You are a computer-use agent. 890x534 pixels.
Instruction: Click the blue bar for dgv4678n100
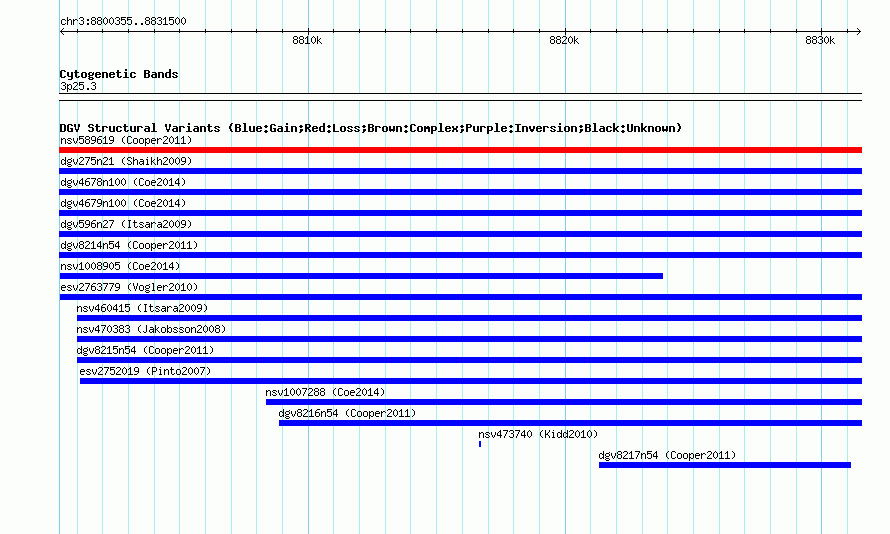pos(460,192)
